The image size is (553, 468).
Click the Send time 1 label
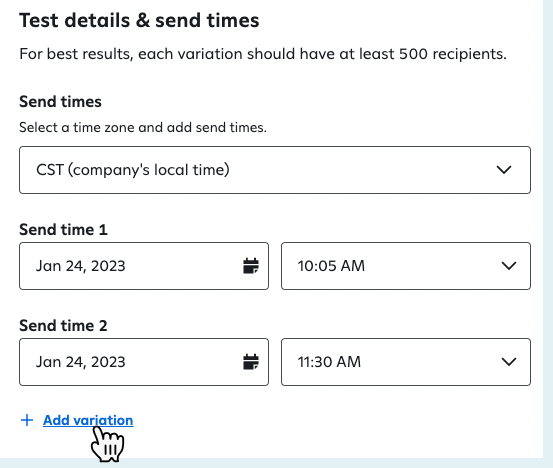pyautogui.click(x=63, y=230)
